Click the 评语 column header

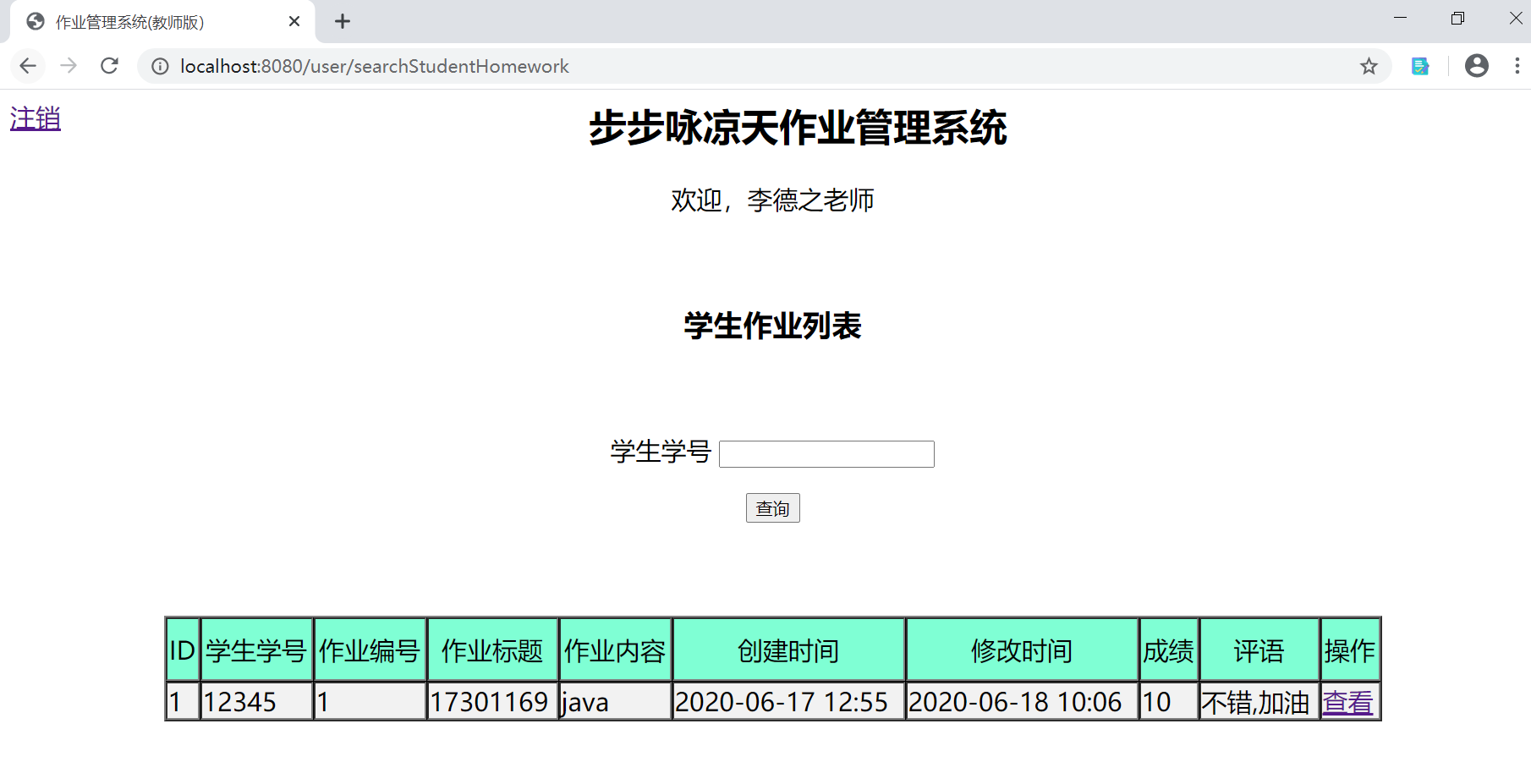click(1259, 650)
